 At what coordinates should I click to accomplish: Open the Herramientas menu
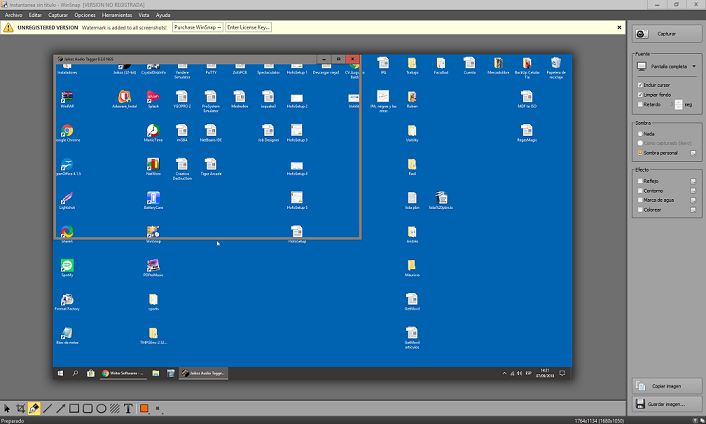[x=117, y=15]
